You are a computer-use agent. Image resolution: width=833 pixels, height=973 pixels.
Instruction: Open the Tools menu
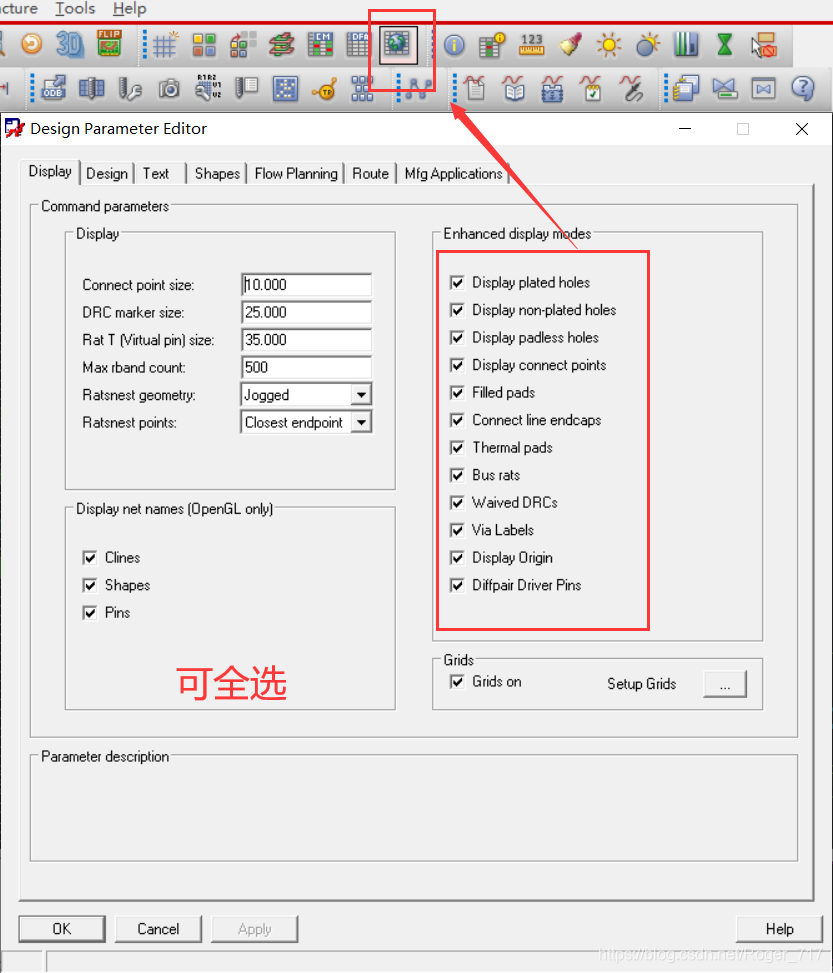[75, 9]
